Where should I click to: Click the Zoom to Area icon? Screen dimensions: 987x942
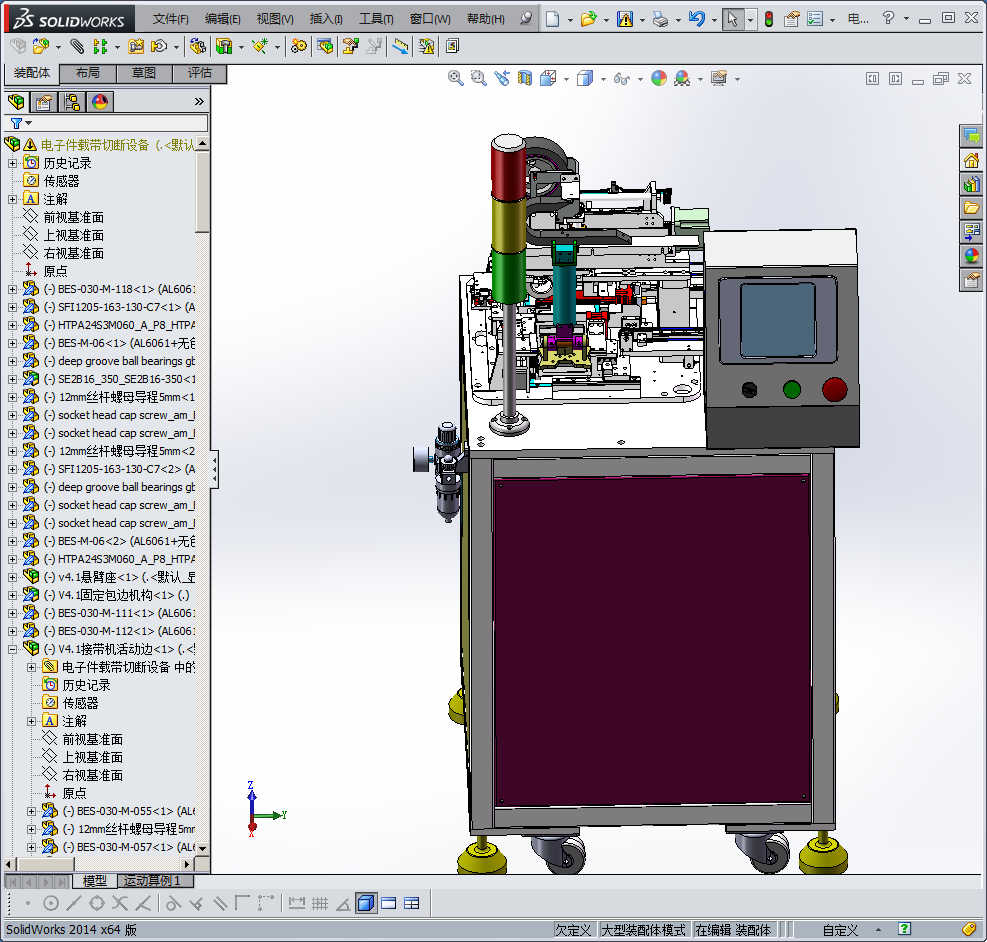click(478, 78)
